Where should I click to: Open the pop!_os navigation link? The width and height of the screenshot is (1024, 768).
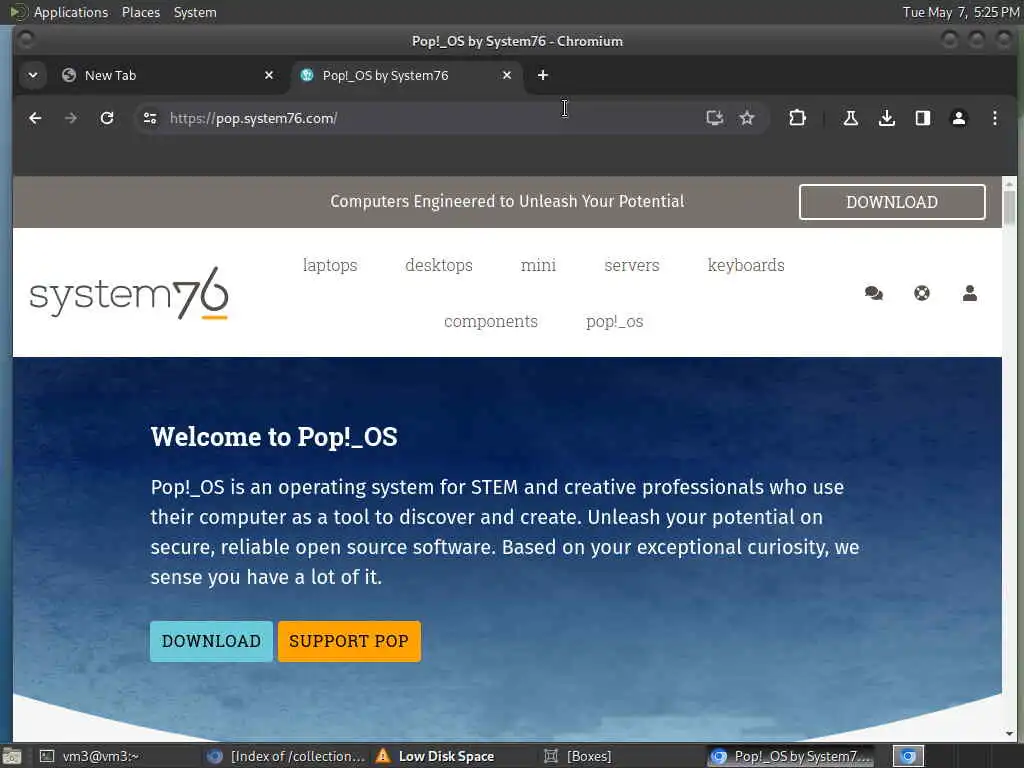coord(615,321)
